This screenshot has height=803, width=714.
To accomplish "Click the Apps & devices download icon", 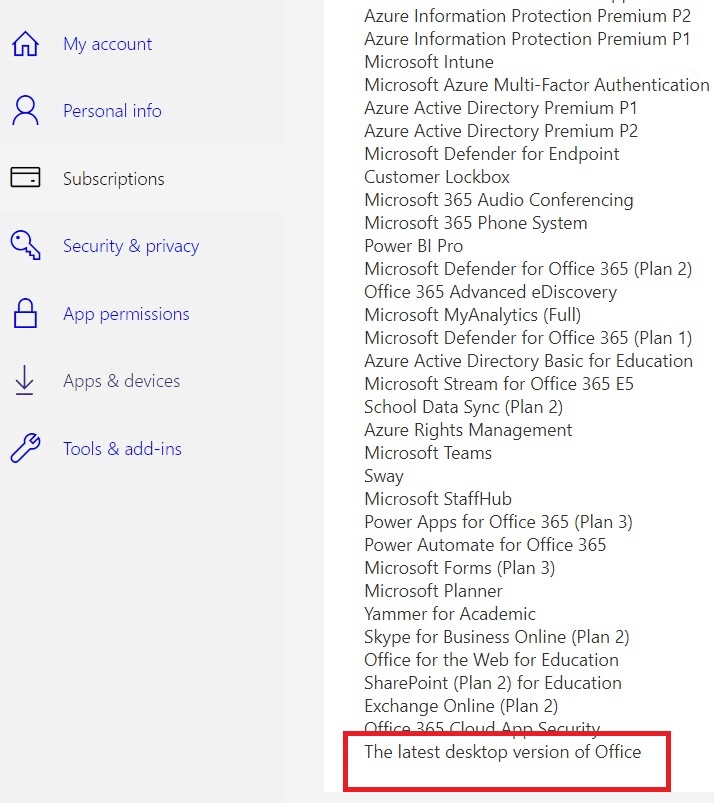I will tap(25, 380).
